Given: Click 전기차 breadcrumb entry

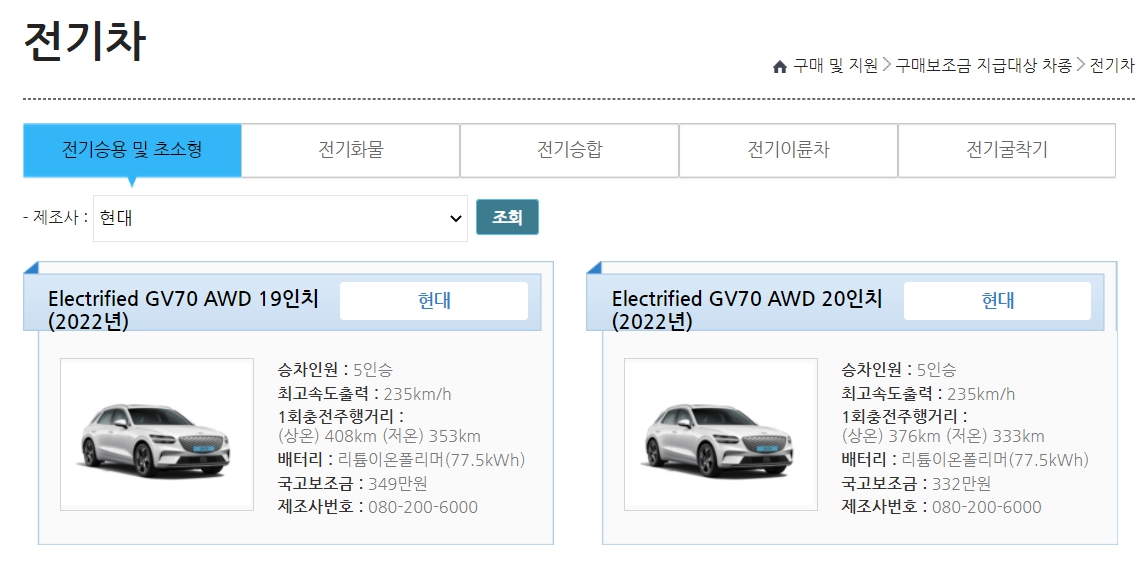Looking at the screenshot, I should (1112, 66).
